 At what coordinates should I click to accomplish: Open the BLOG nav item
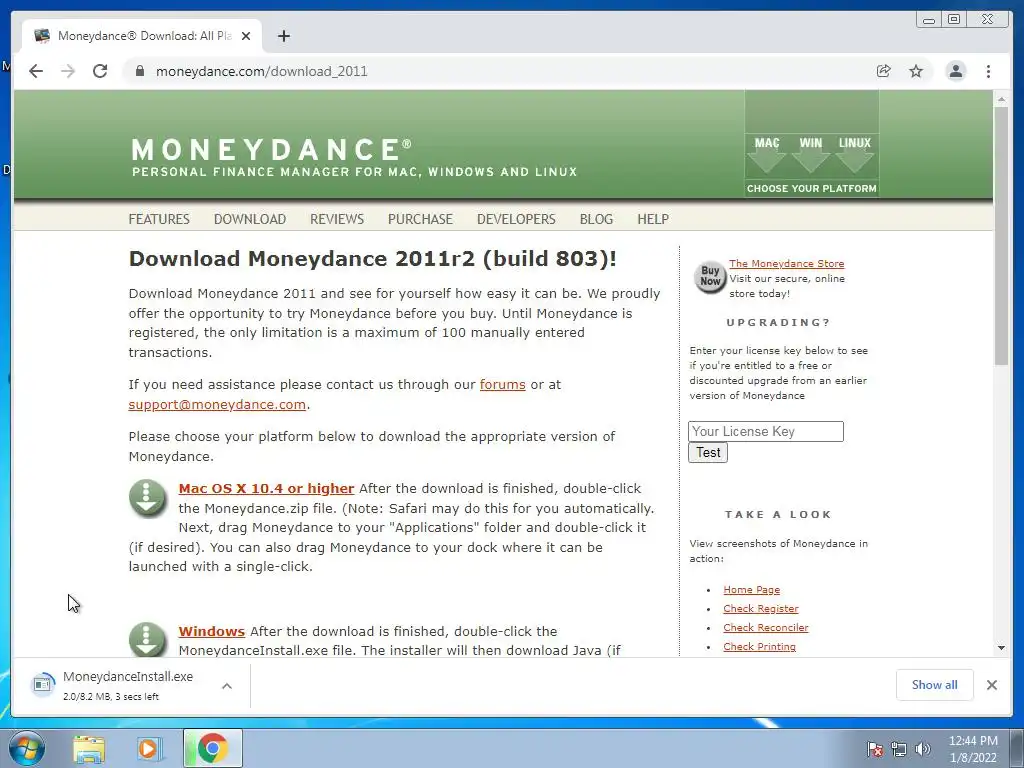click(x=596, y=219)
